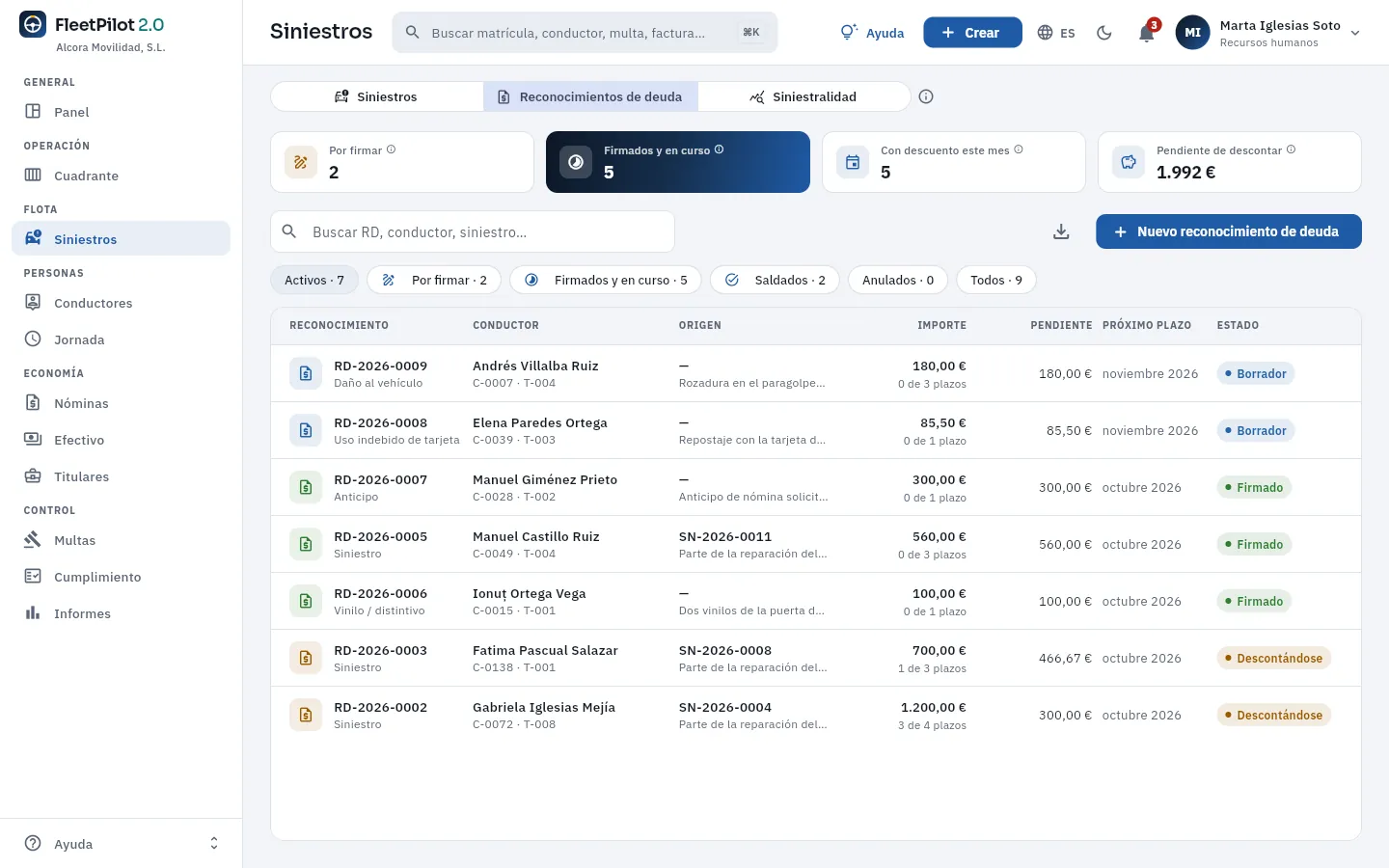Switch to the Siniestros tab
The width and height of the screenshot is (1389, 868).
click(x=377, y=96)
